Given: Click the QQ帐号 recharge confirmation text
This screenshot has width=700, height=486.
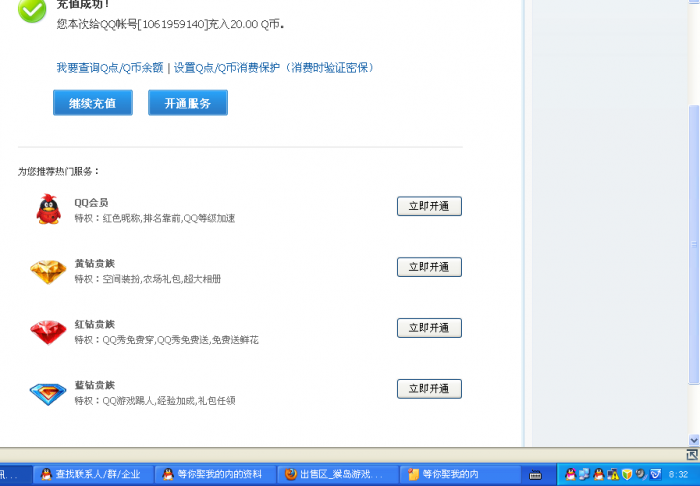Looking at the screenshot, I should point(171,24).
